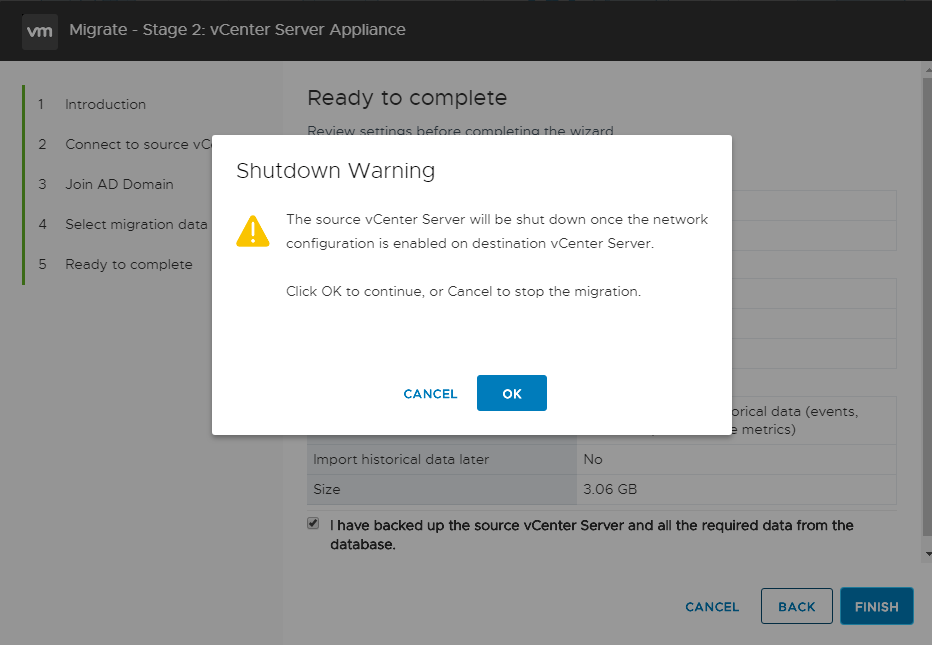
Task: Toggle the backed up source vCenter checkbox
Action: point(313,524)
